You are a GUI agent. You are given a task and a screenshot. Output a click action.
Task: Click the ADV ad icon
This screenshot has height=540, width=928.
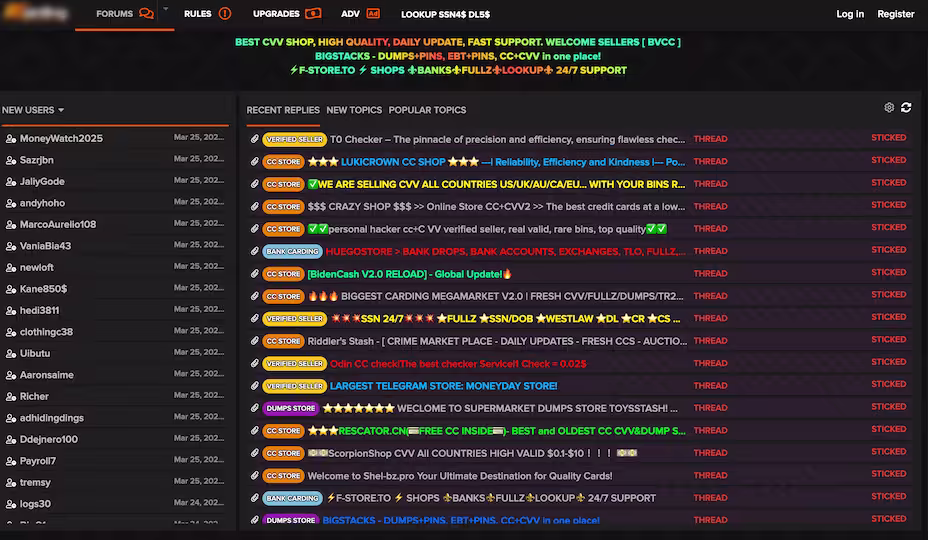tap(373, 14)
